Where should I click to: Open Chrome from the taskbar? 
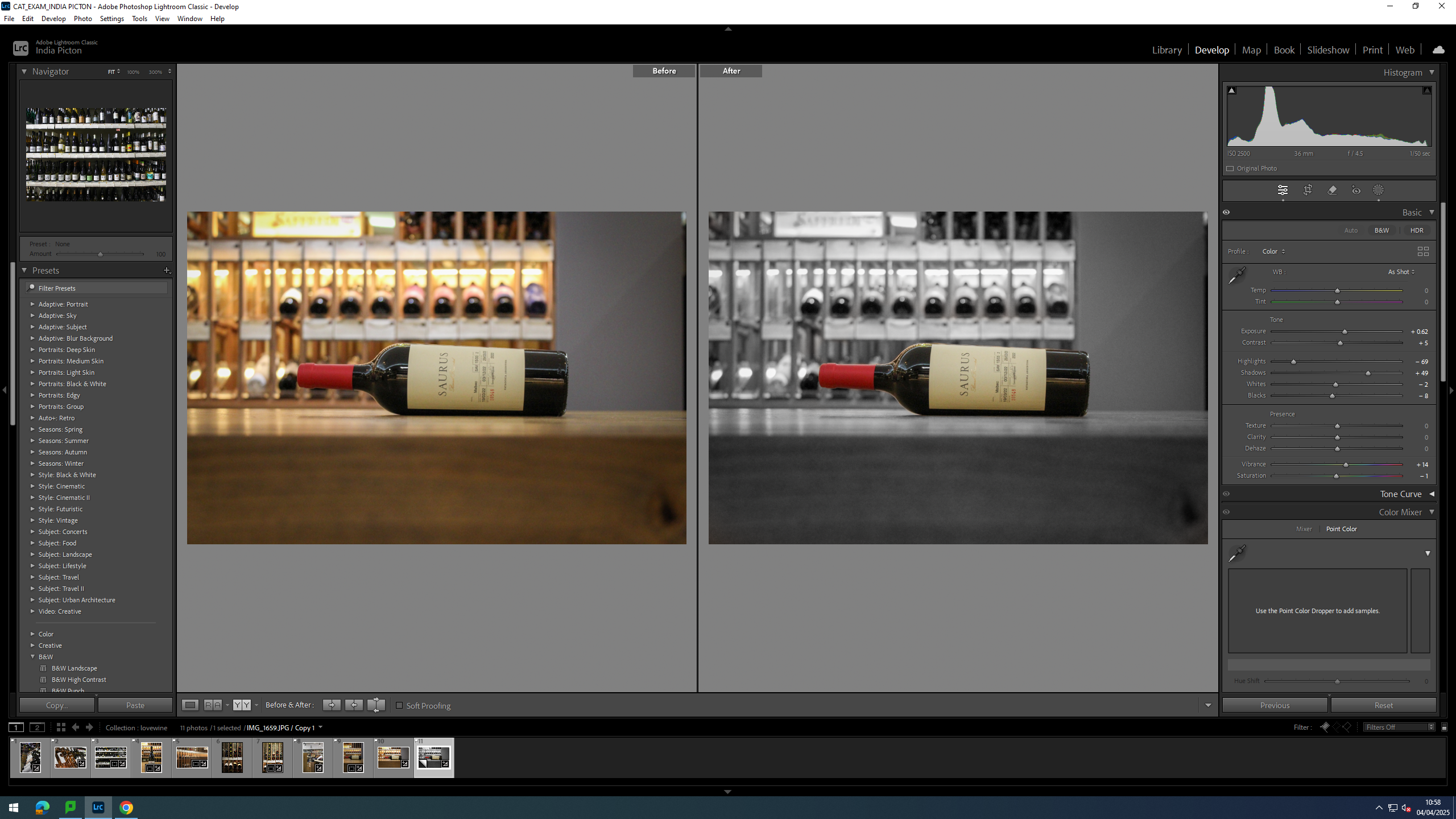[x=126, y=808]
